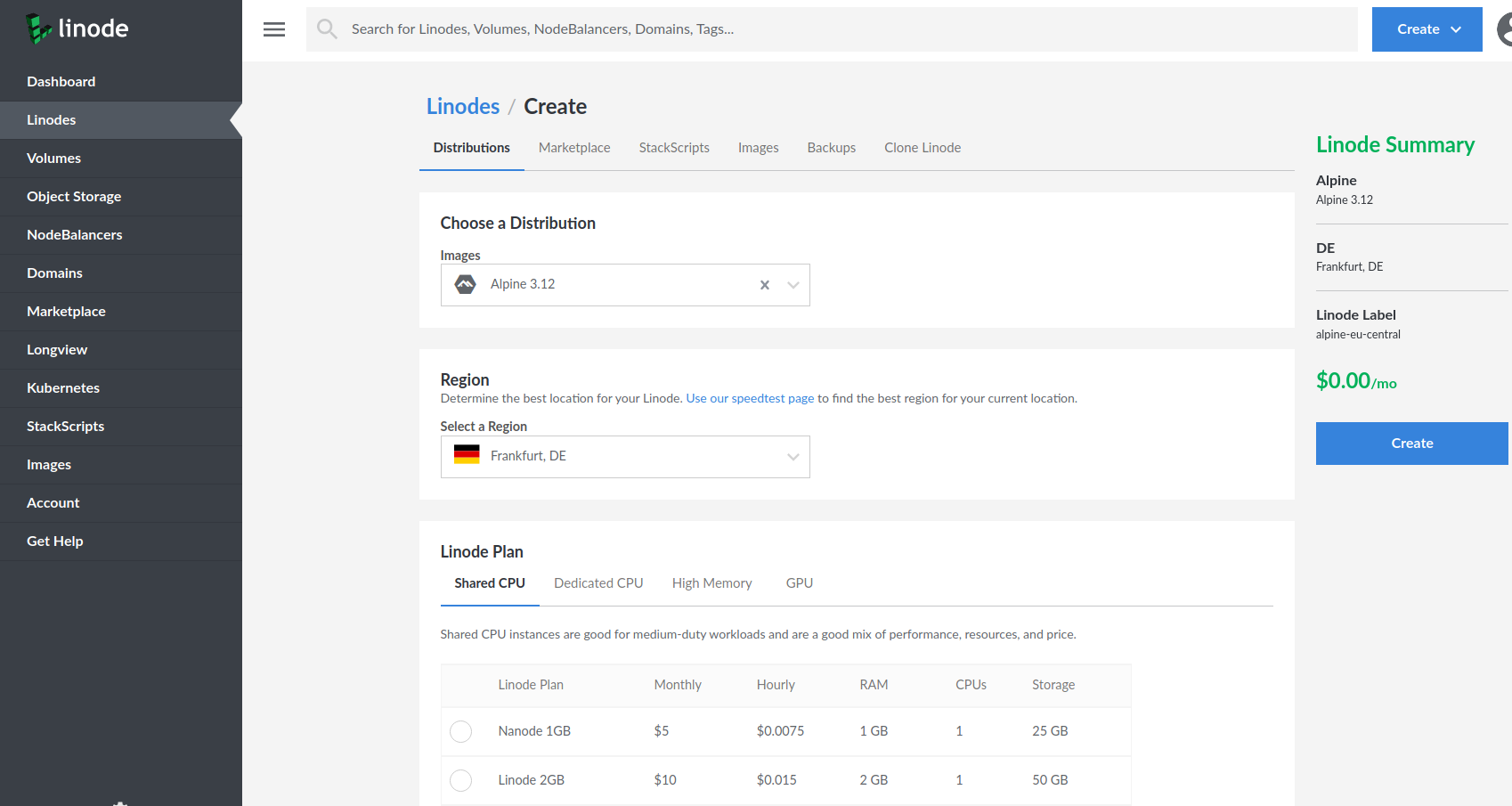Click the Linode 2GB plan name
The image size is (1512, 806).
(532, 780)
